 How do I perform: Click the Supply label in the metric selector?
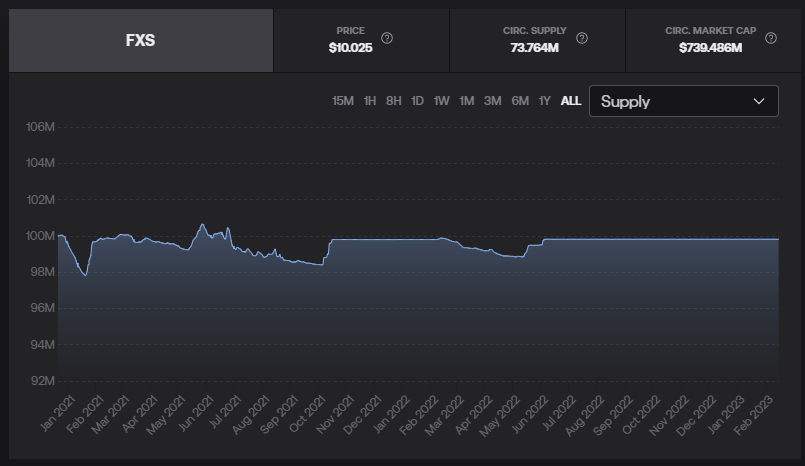[625, 102]
